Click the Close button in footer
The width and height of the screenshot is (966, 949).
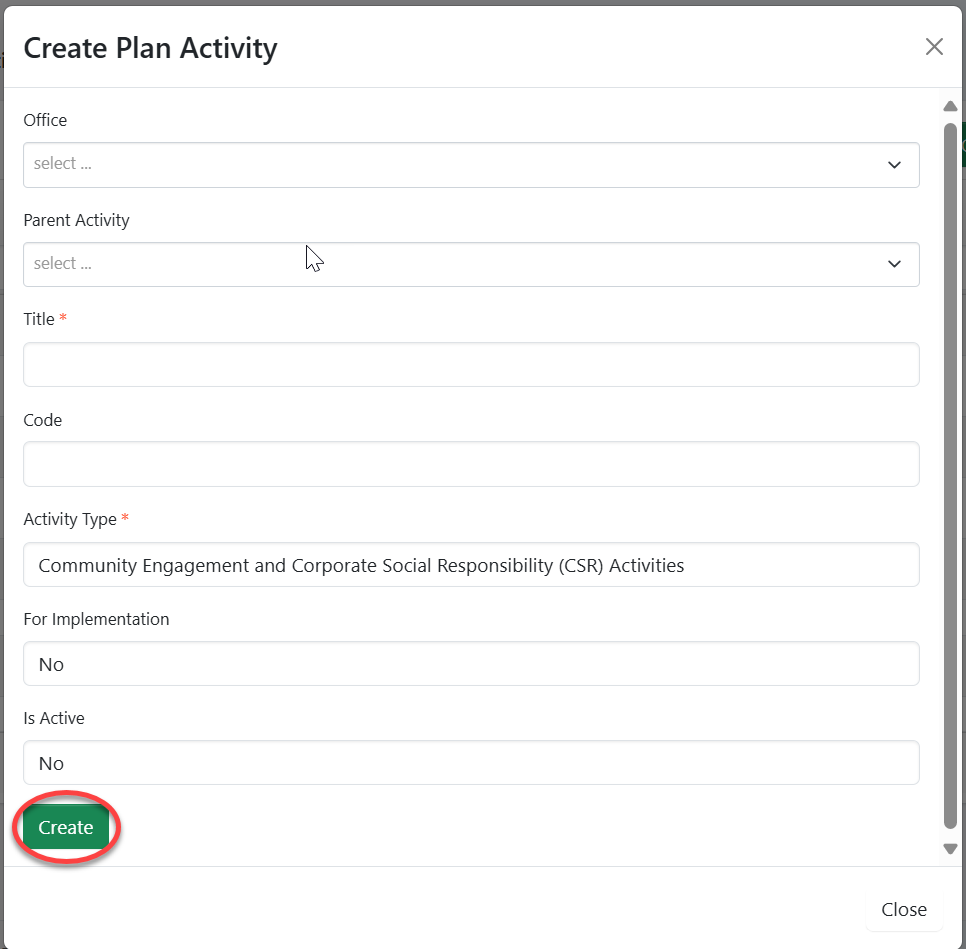click(x=903, y=909)
